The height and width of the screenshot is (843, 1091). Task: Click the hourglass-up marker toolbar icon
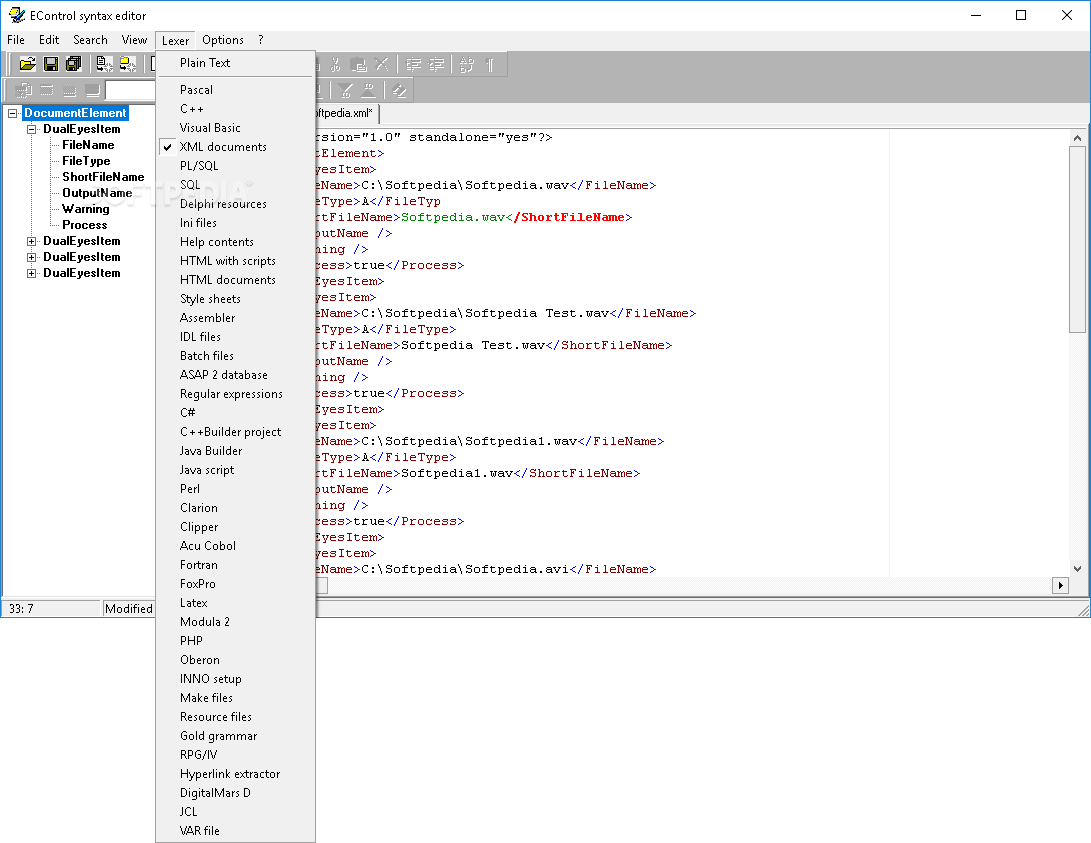[x=368, y=90]
